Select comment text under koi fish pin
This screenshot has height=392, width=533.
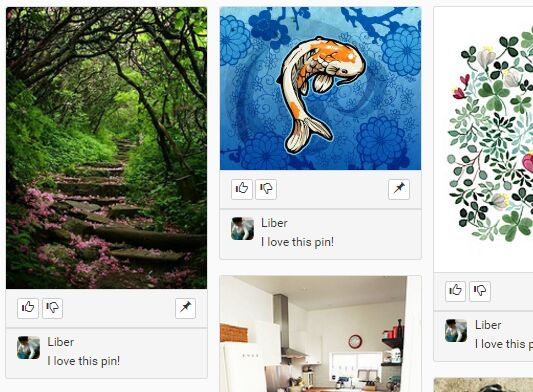coord(297,242)
